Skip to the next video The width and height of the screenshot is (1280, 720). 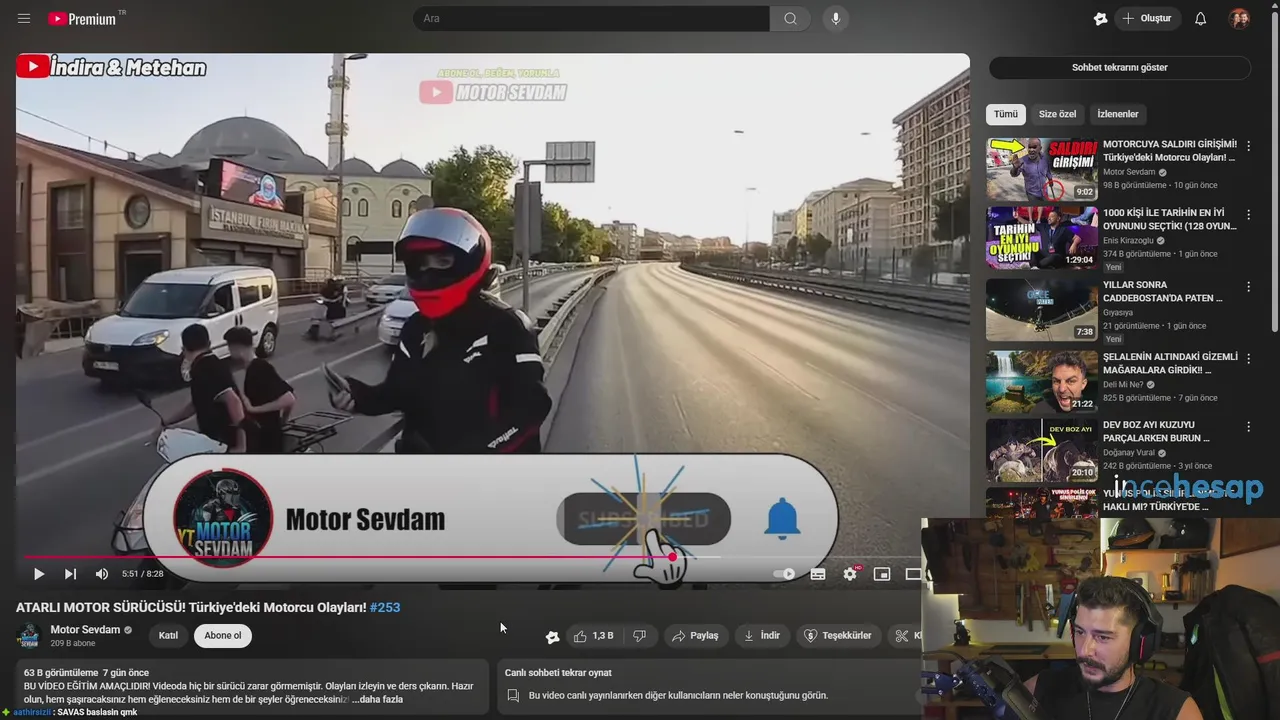(70, 574)
